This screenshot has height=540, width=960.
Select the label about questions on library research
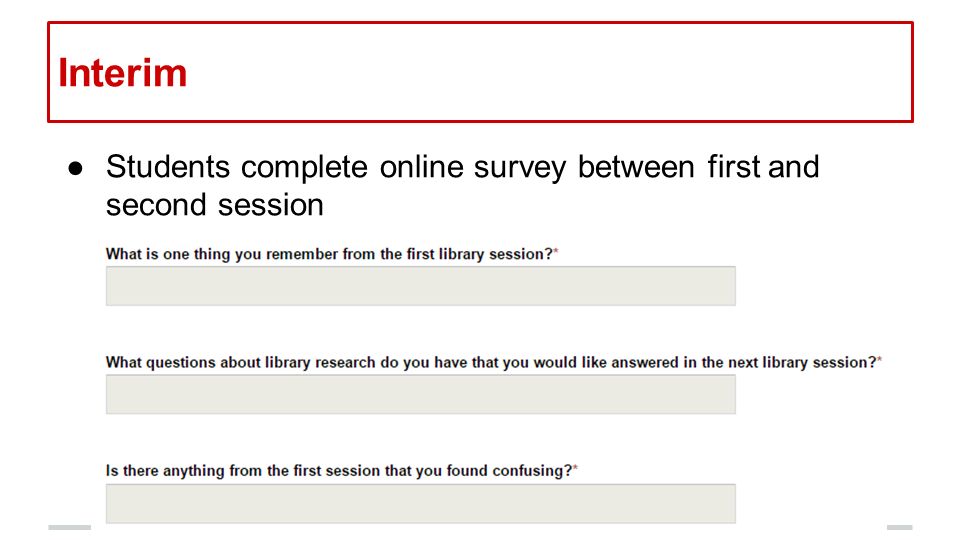click(x=491, y=362)
